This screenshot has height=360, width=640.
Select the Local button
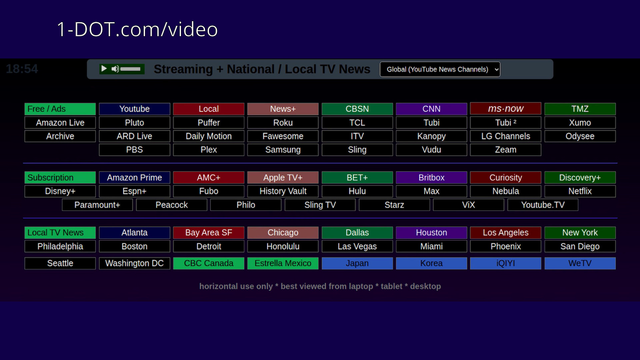tap(209, 109)
